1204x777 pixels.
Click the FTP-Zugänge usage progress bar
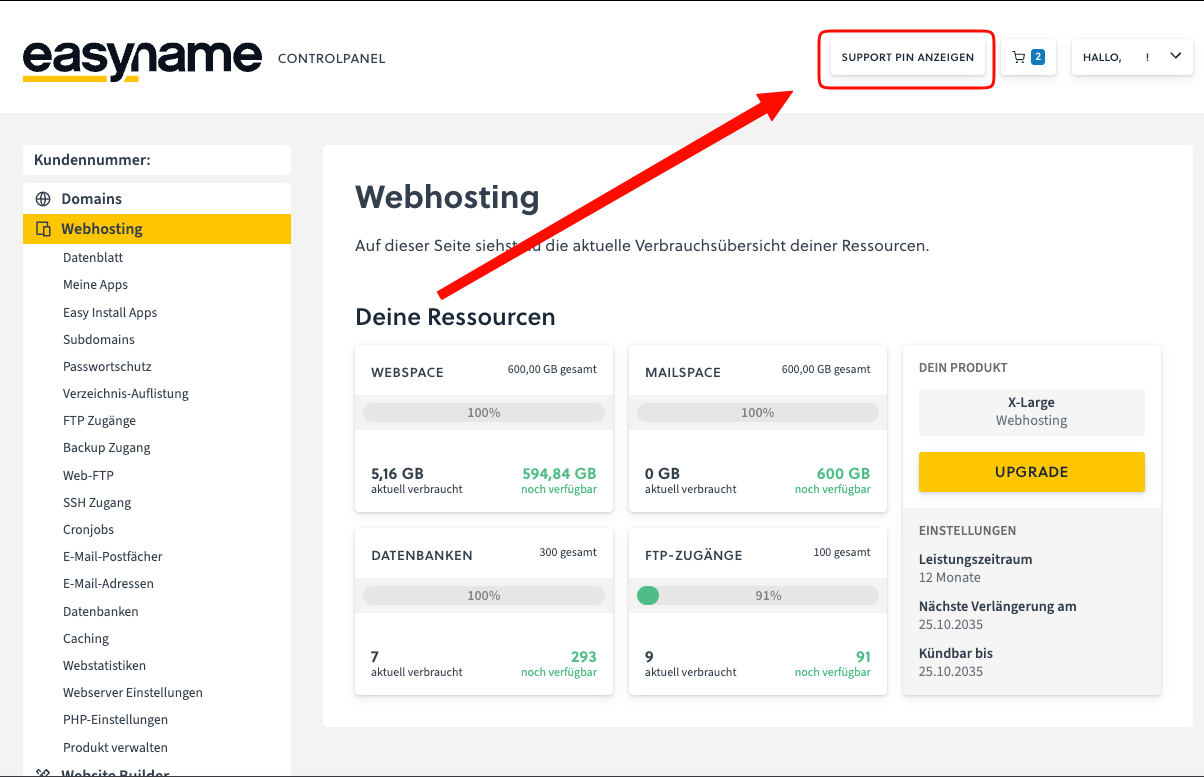click(x=757, y=596)
